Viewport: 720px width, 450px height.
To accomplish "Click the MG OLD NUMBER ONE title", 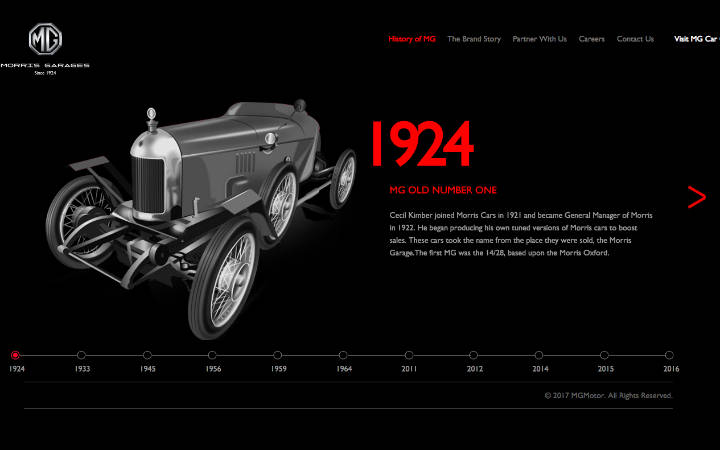I will click(443, 190).
